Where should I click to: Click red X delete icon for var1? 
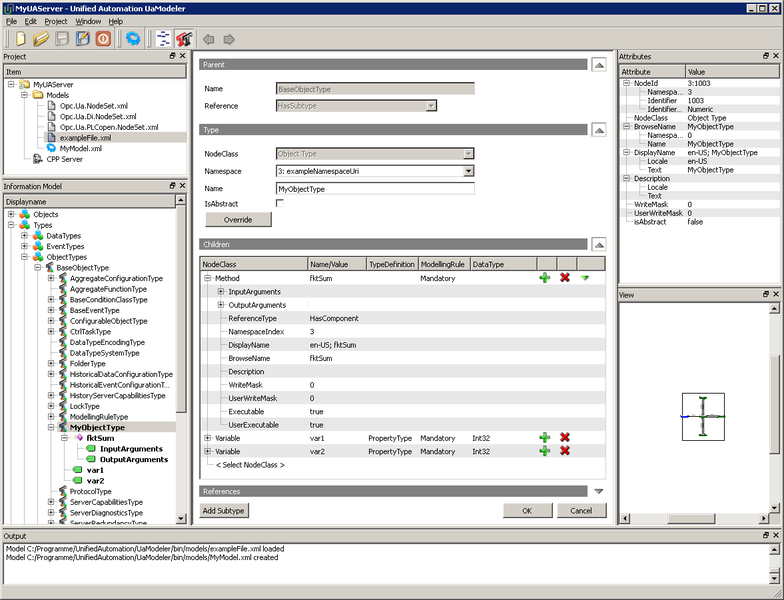point(565,437)
